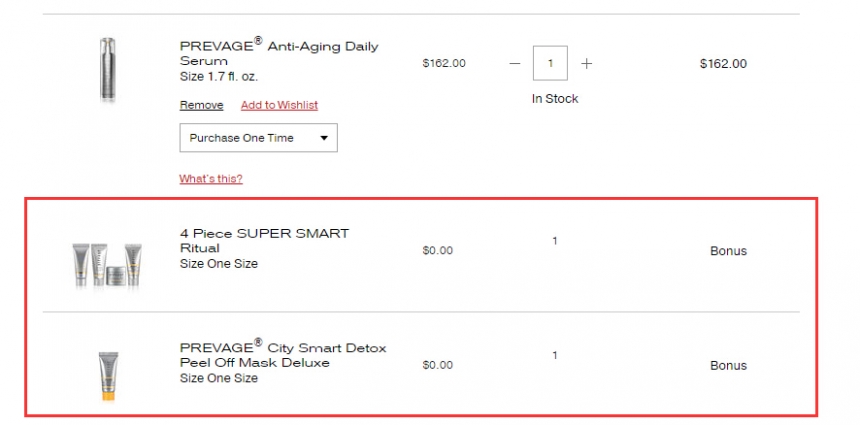Screen dimensions: 860x425
Task: Click the serum quantity input box
Action: tap(550, 63)
